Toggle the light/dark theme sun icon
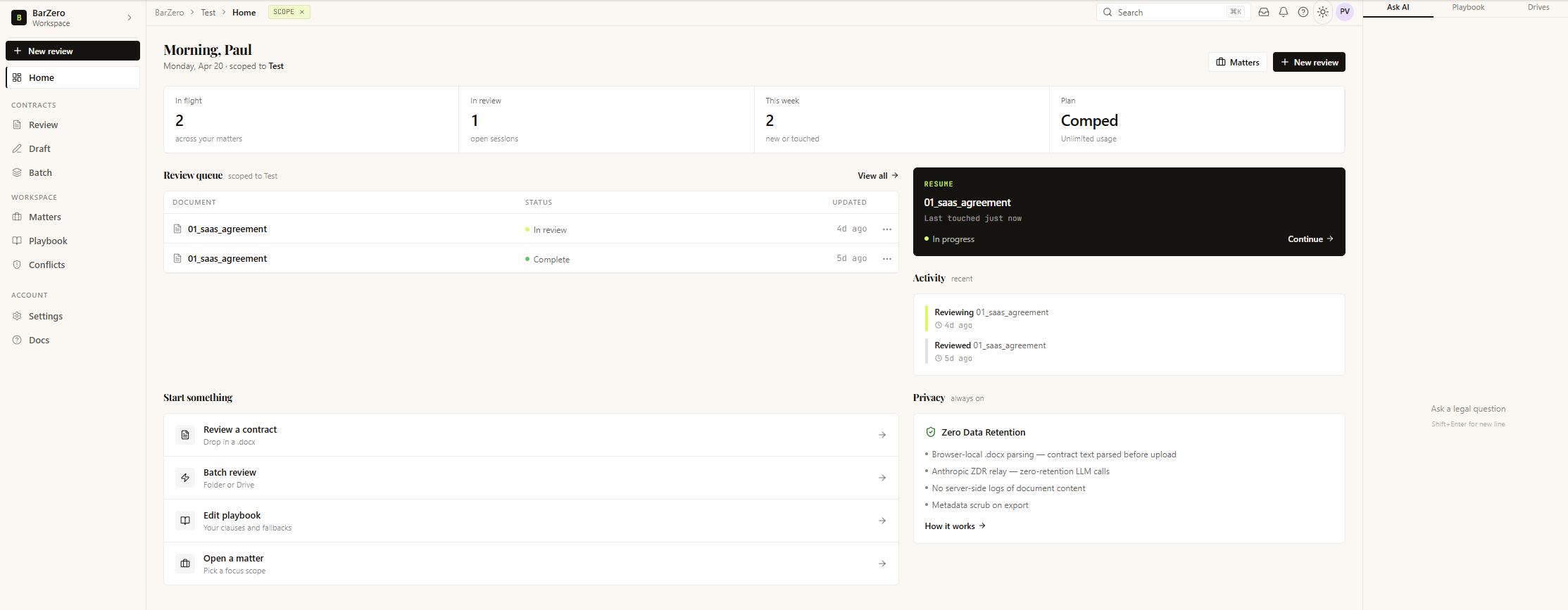This screenshot has width=1568, height=610. click(x=1323, y=12)
